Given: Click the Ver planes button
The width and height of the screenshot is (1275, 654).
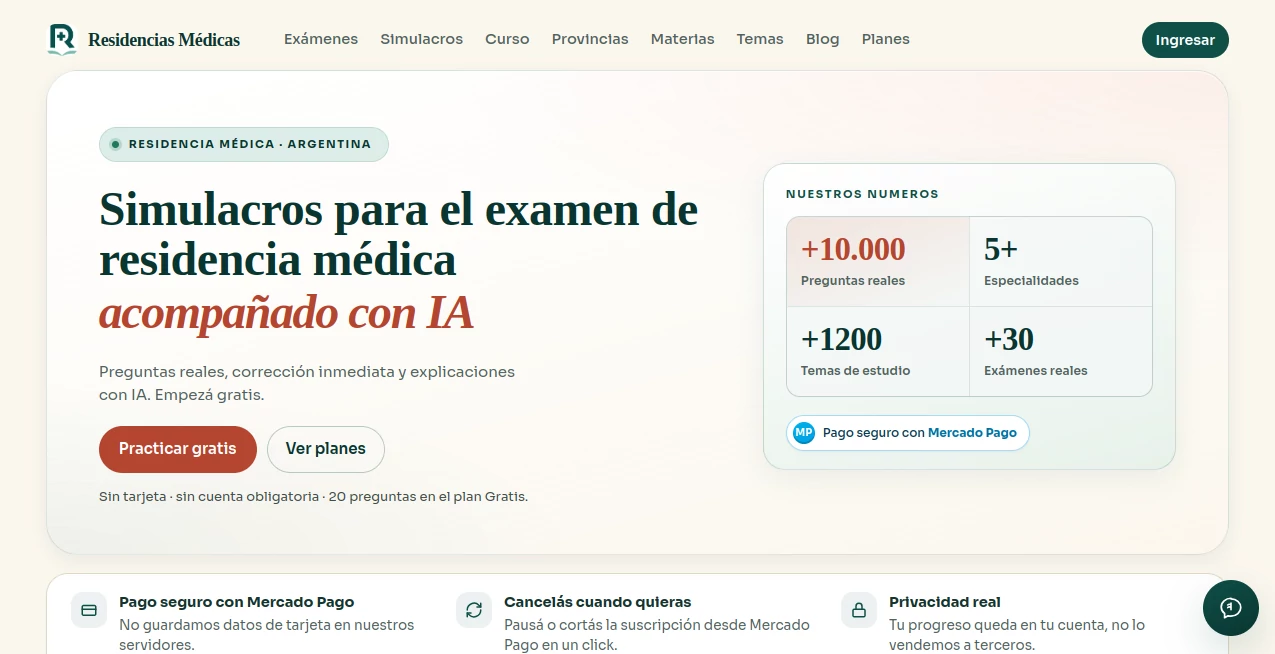Looking at the screenshot, I should pos(326,449).
